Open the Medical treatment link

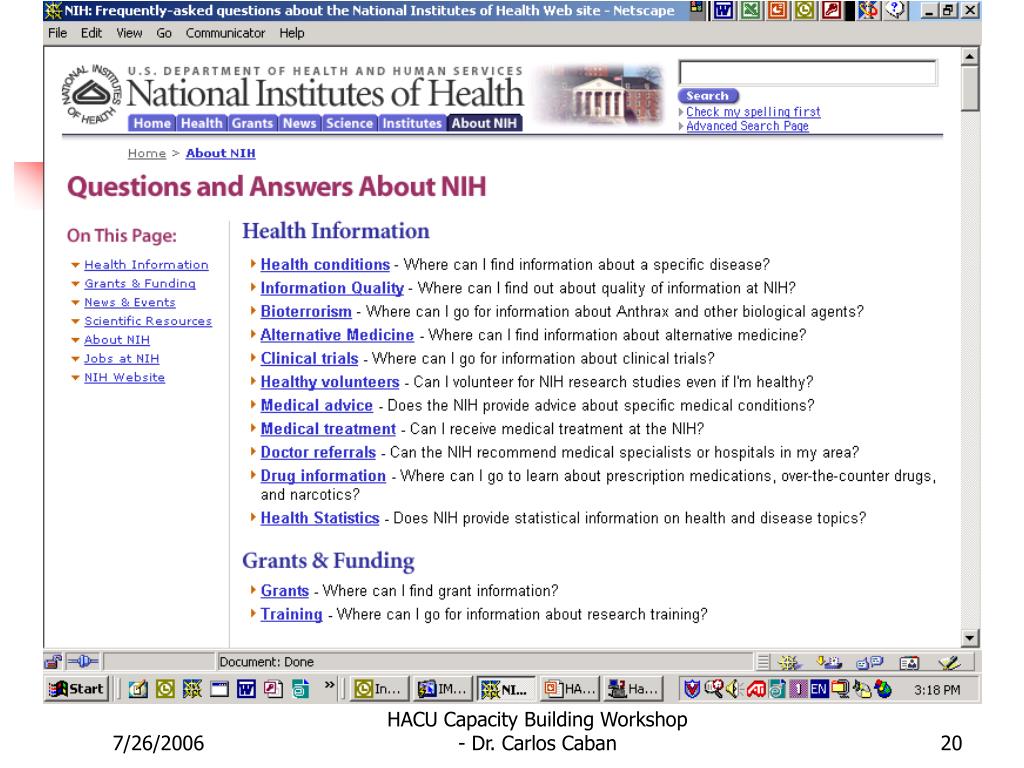pyautogui.click(x=328, y=429)
